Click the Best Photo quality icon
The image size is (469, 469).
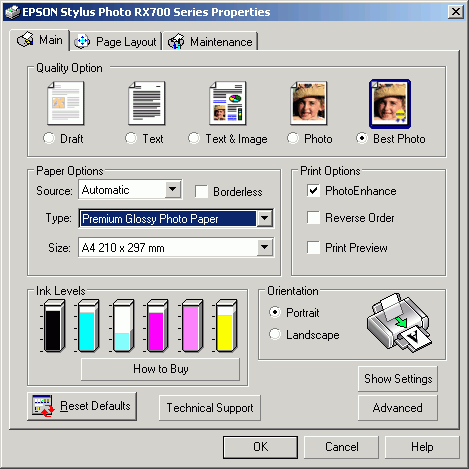(x=390, y=104)
